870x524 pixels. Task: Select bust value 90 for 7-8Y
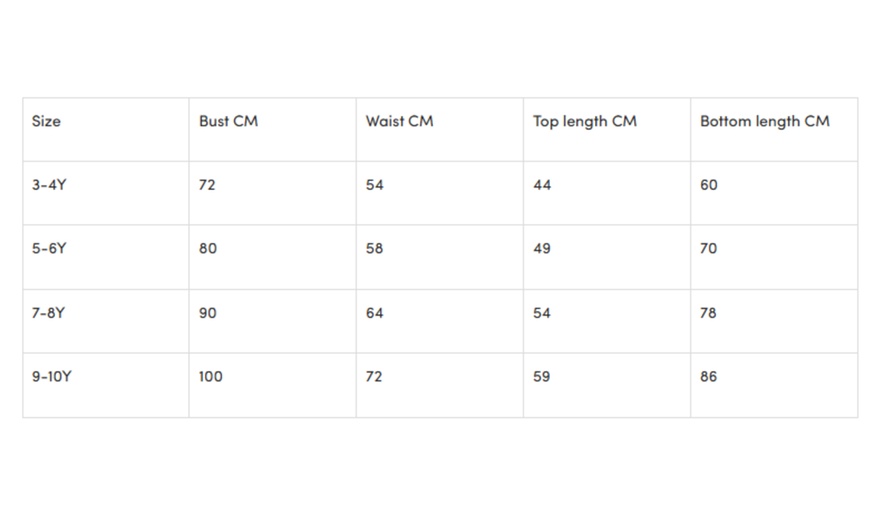click(x=207, y=313)
